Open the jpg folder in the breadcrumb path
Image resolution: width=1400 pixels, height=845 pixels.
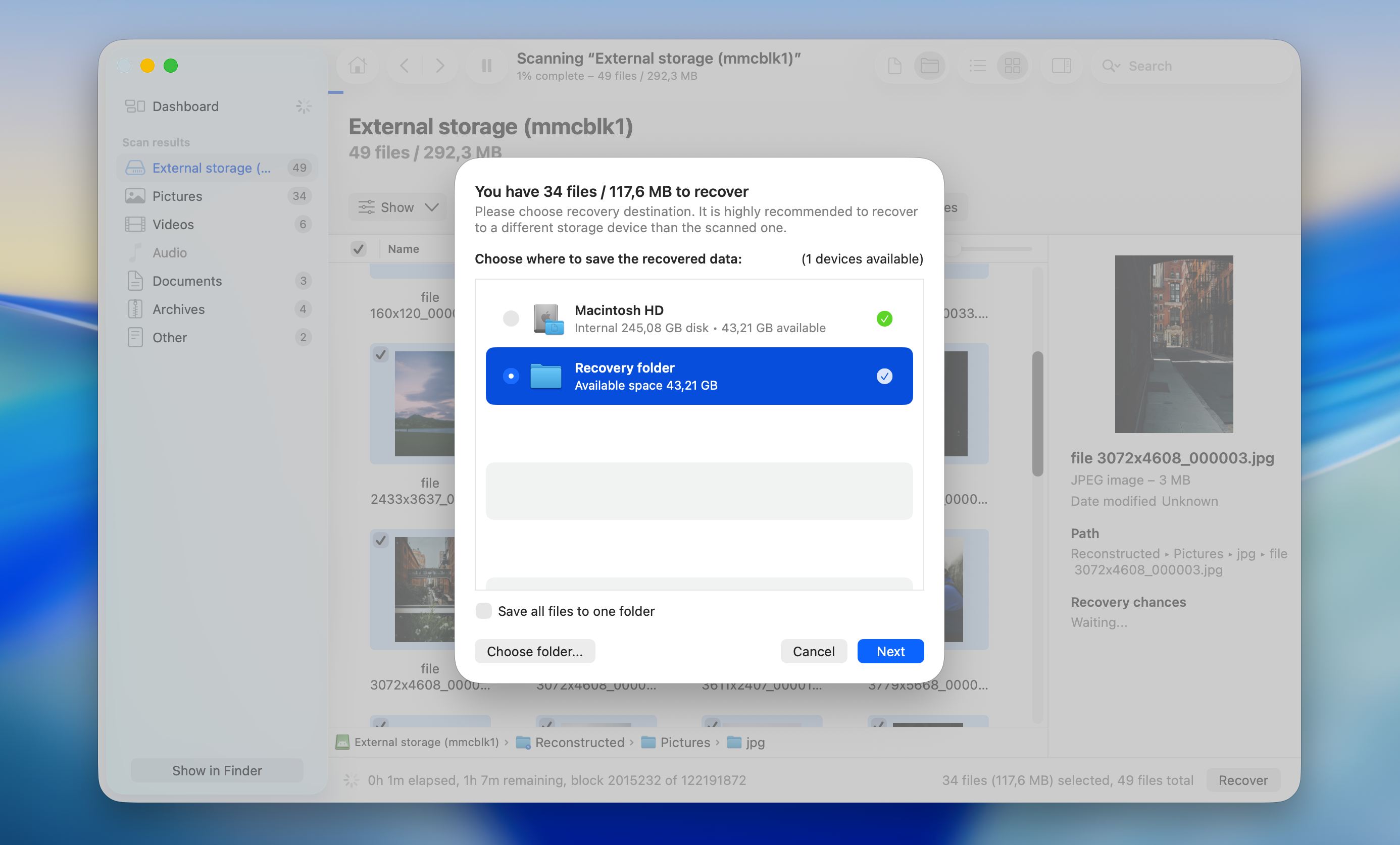(x=754, y=742)
